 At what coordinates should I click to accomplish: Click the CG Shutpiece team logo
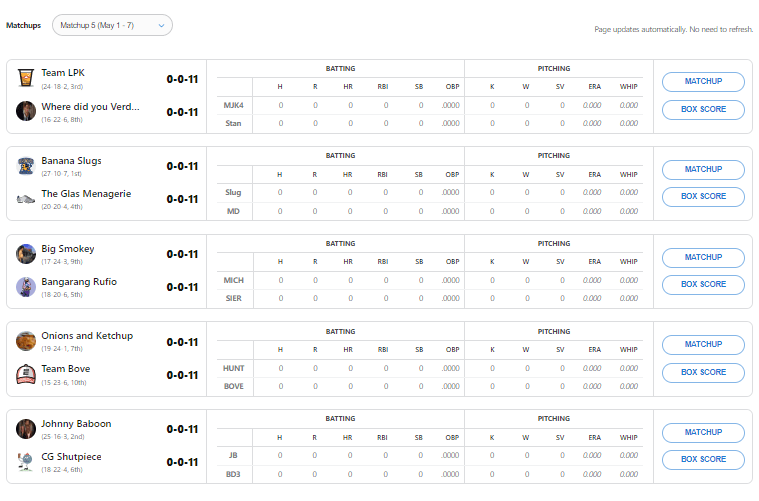click(x=26, y=462)
